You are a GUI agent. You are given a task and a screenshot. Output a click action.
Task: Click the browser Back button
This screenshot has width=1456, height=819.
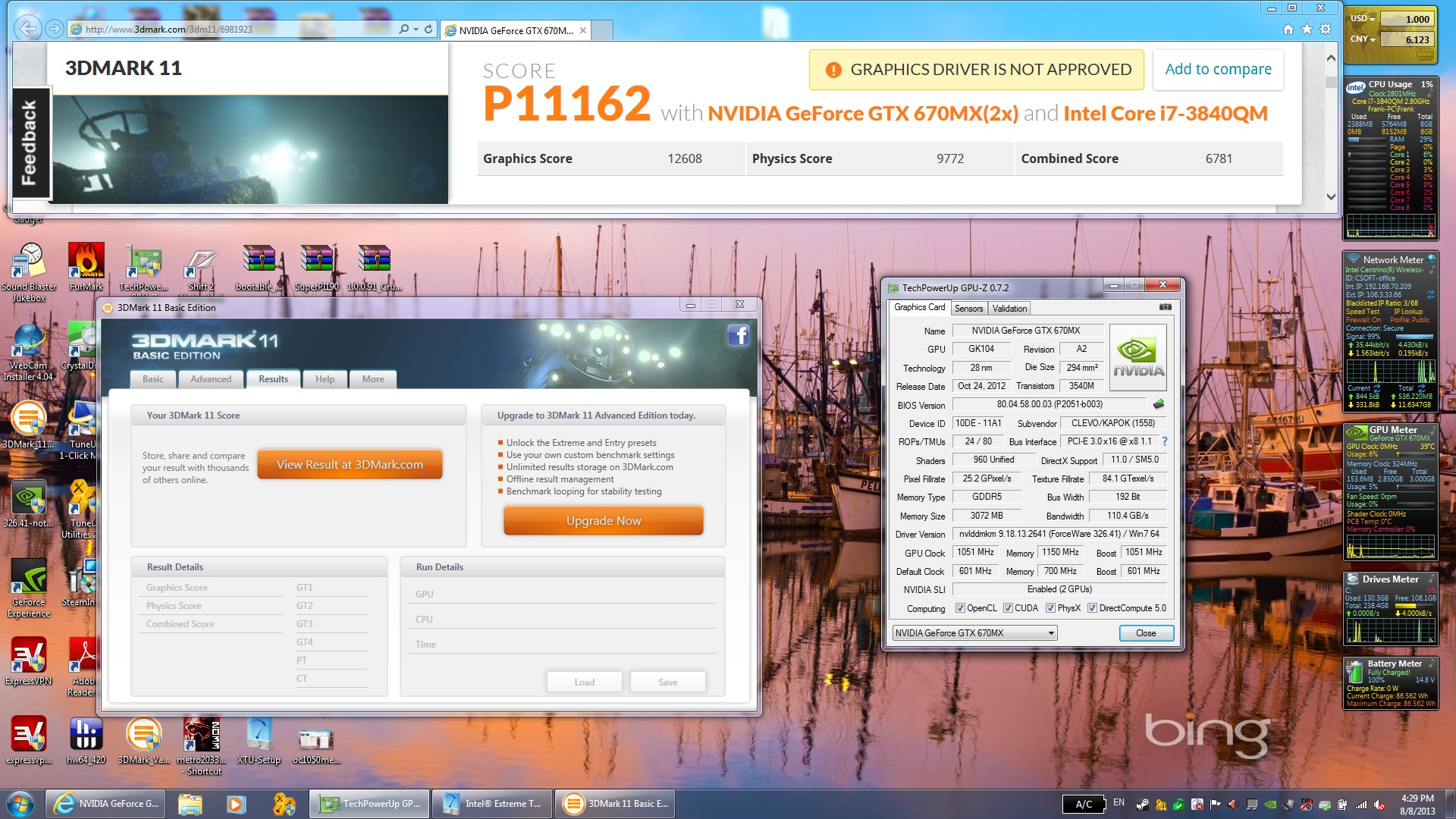27,30
